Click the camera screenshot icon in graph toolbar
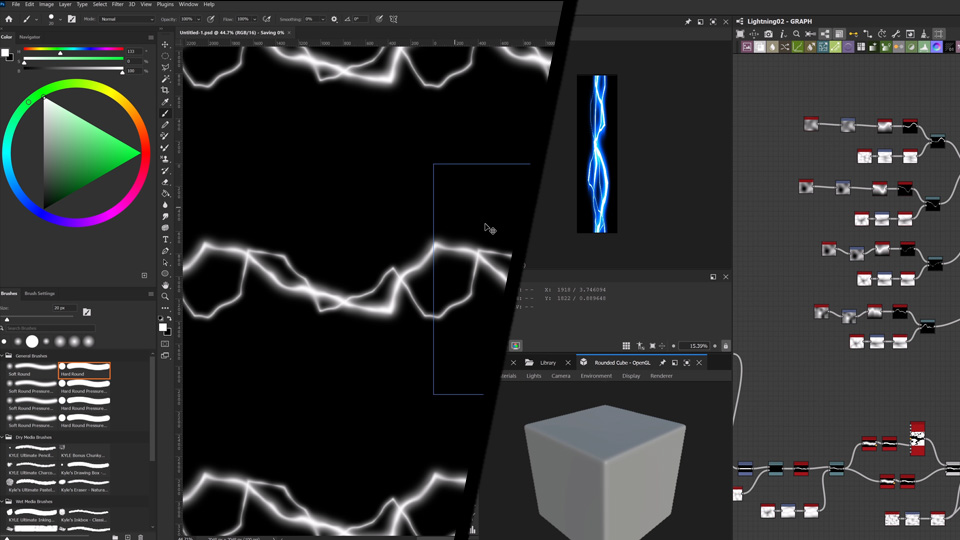The height and width of the screenshot is (540, 960). click(768, 34)
